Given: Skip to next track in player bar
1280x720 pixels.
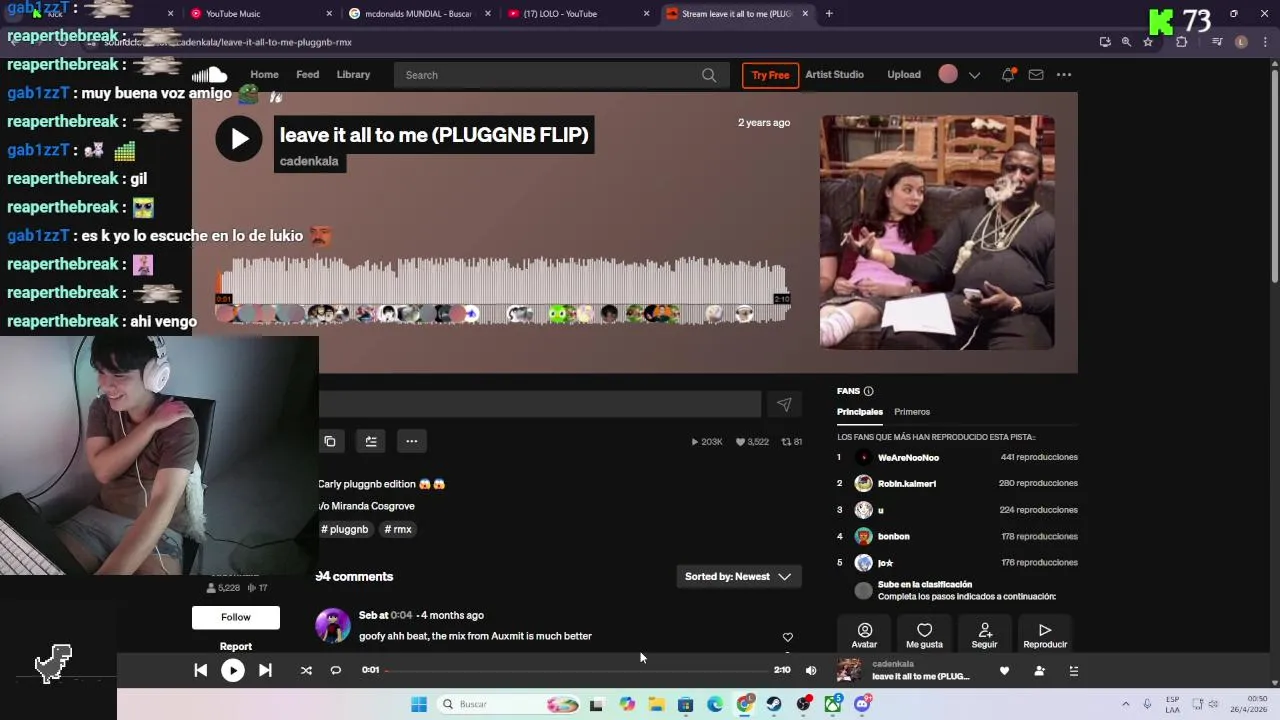Looking at the screenshot, I should 265,670.
